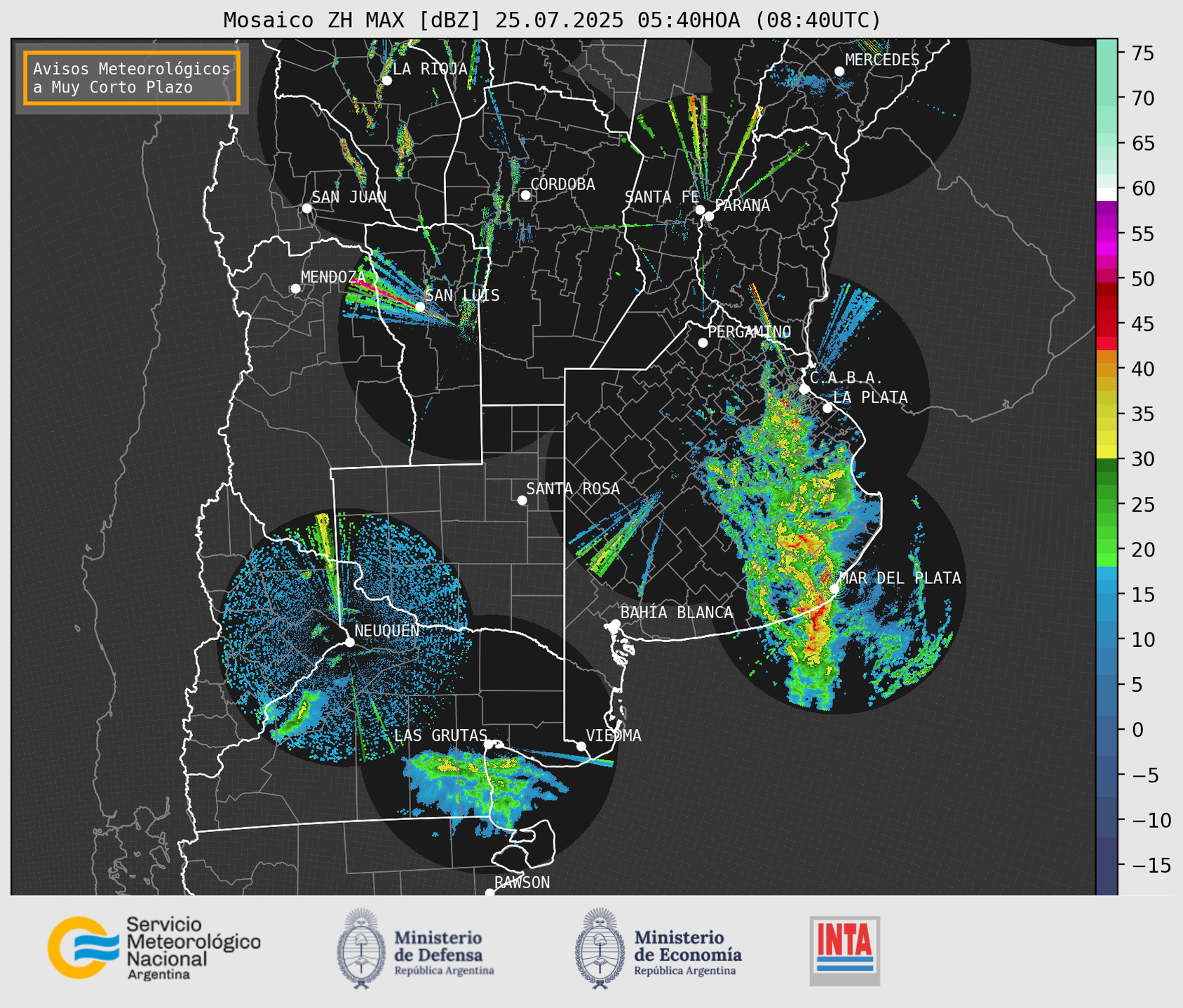This screenshot has width=1183, height=1008.
Task: Click the 75 scale label
Action: tap(1142, 53)
